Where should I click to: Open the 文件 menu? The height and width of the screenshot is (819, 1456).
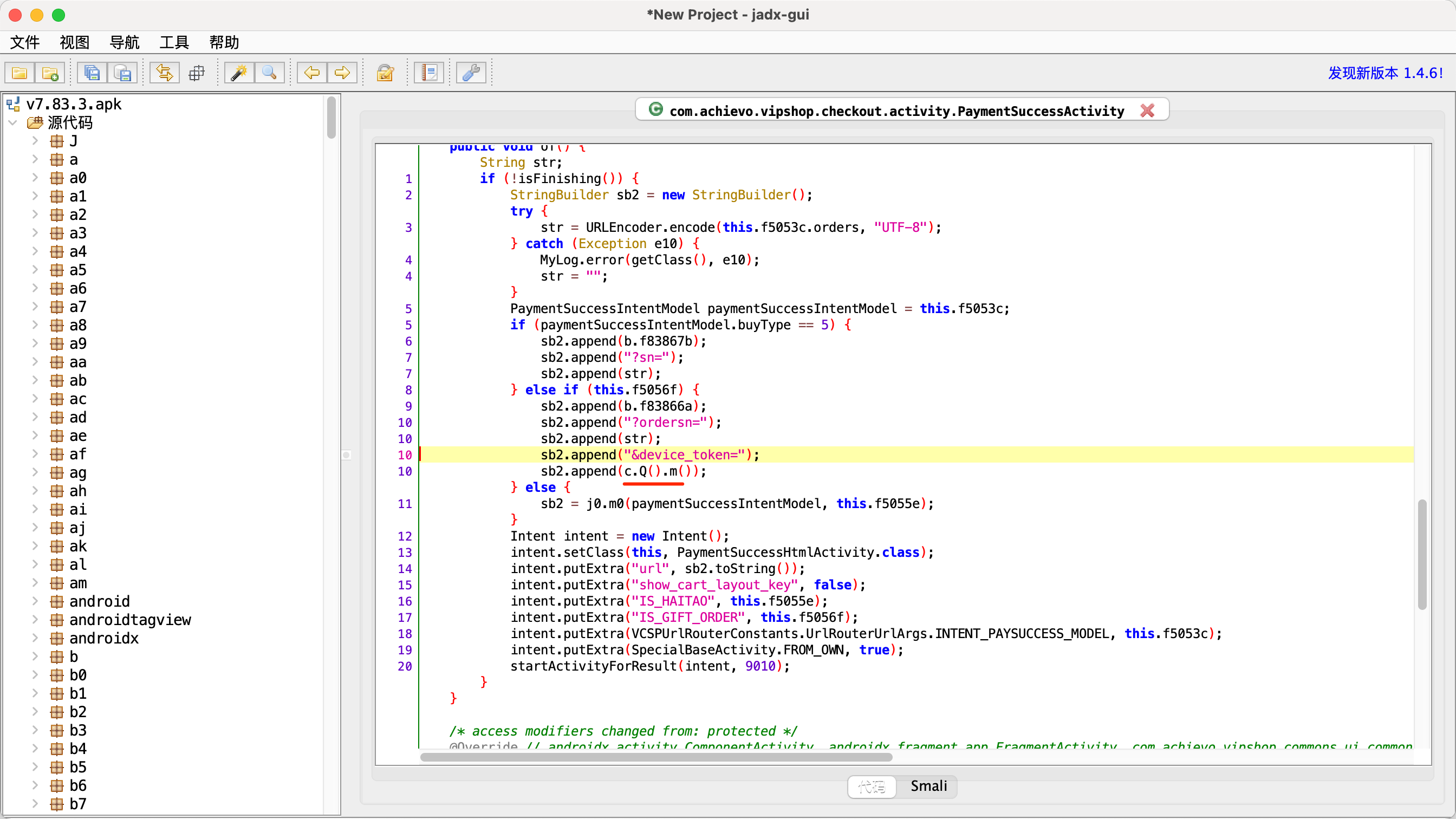[x=25, y=42]
